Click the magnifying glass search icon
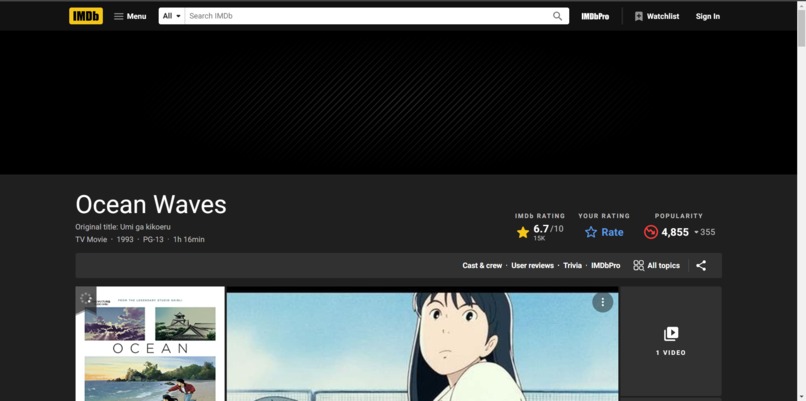This screenshot has height=401, width=806. click(x=558, y=16)
